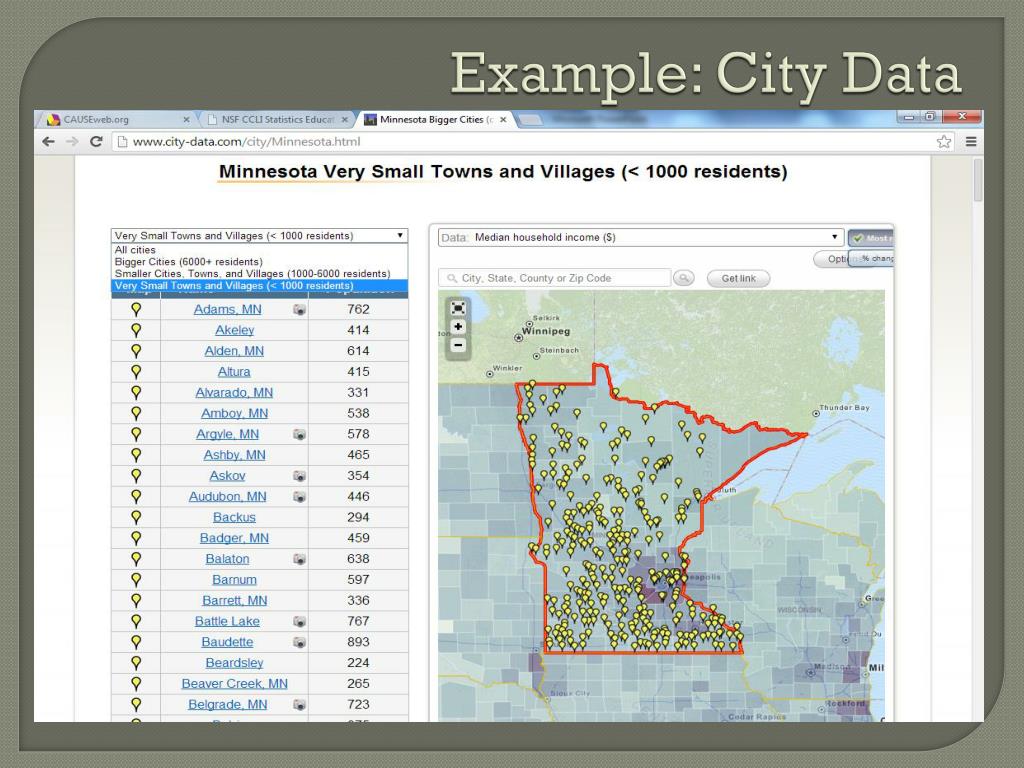Screen dimensions: 1024x768
Task: Click the City, State, County or Zip search field
Action: pyautogui.click(x=555, y=278)
